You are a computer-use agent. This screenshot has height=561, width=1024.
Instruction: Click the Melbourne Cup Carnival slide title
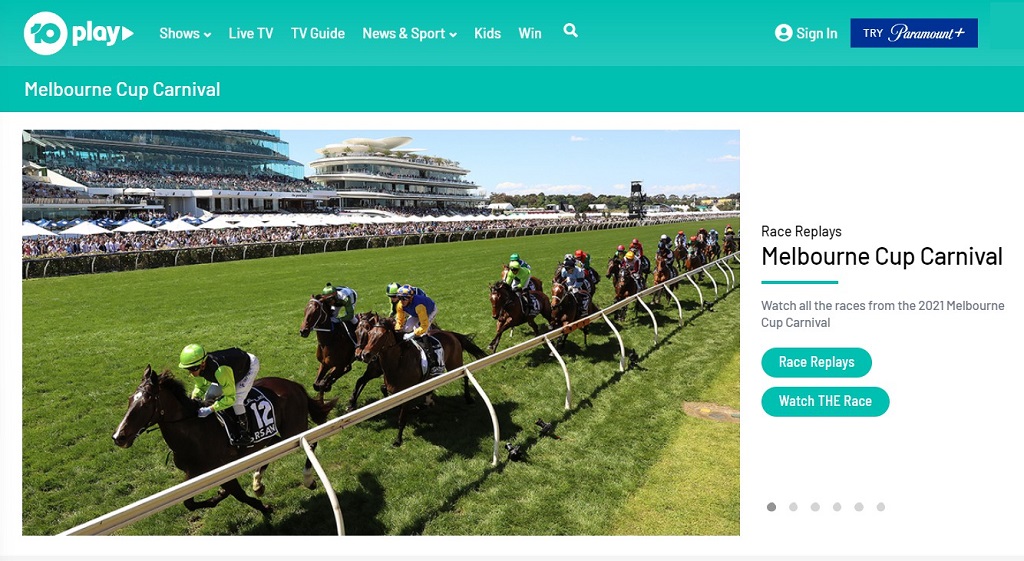point(882,257)
